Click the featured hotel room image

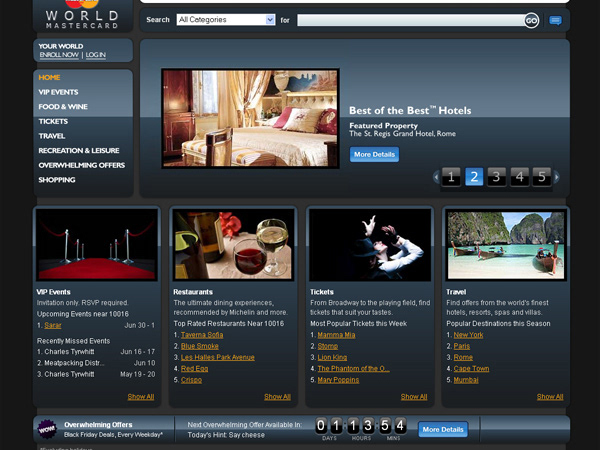(250, 118)
